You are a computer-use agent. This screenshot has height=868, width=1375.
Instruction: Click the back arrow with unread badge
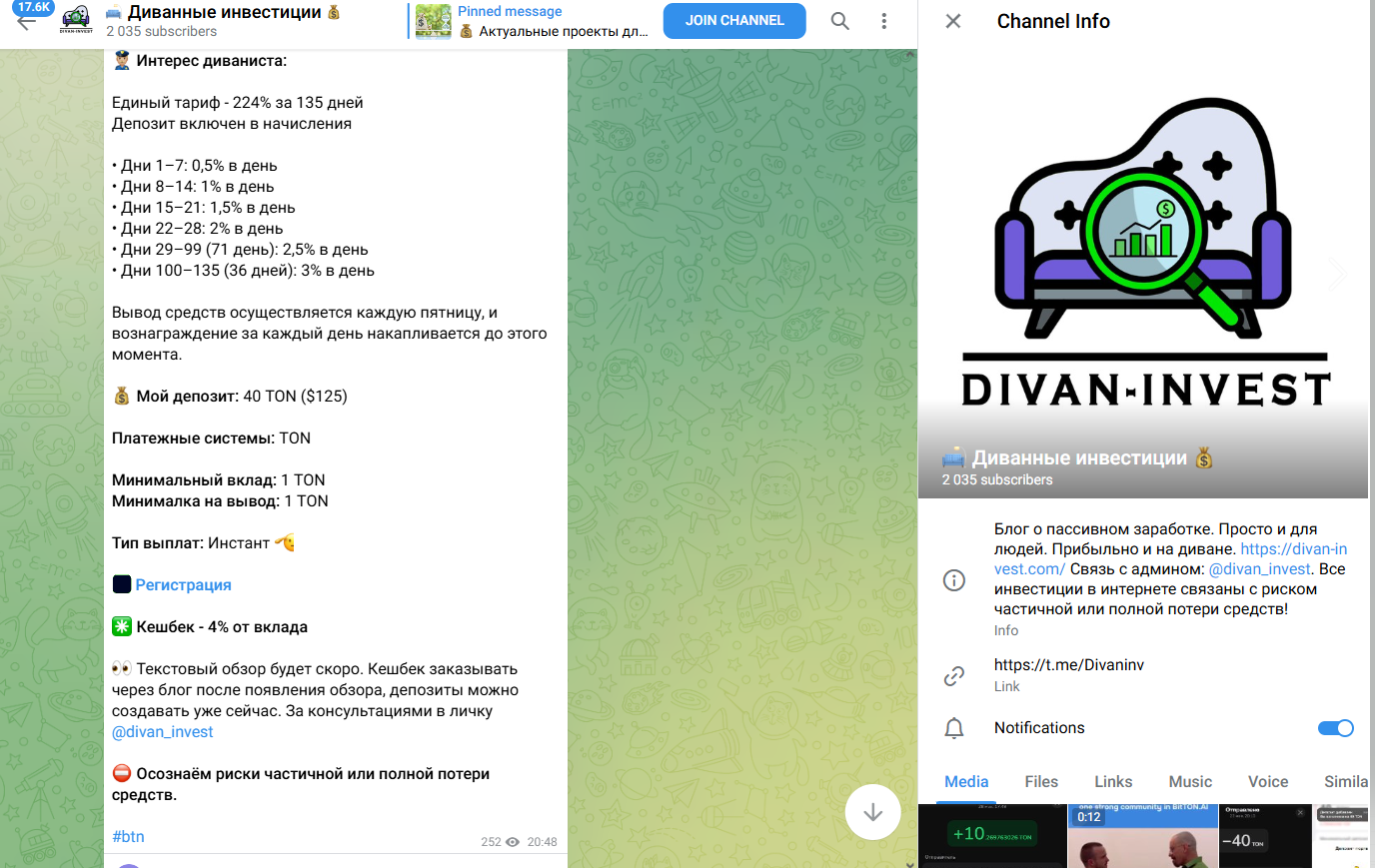point(27,20)
